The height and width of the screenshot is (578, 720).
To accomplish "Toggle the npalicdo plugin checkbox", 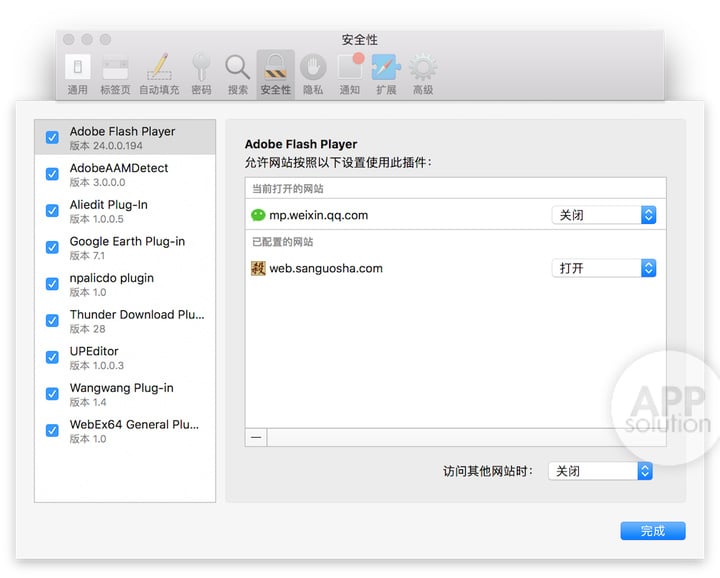I will [x=52, y=284].
